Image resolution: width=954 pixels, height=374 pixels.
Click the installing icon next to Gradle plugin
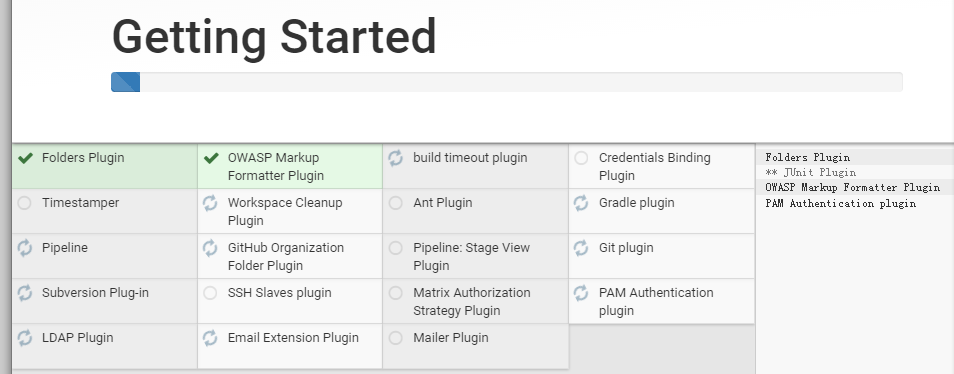(x=581, y=203)
